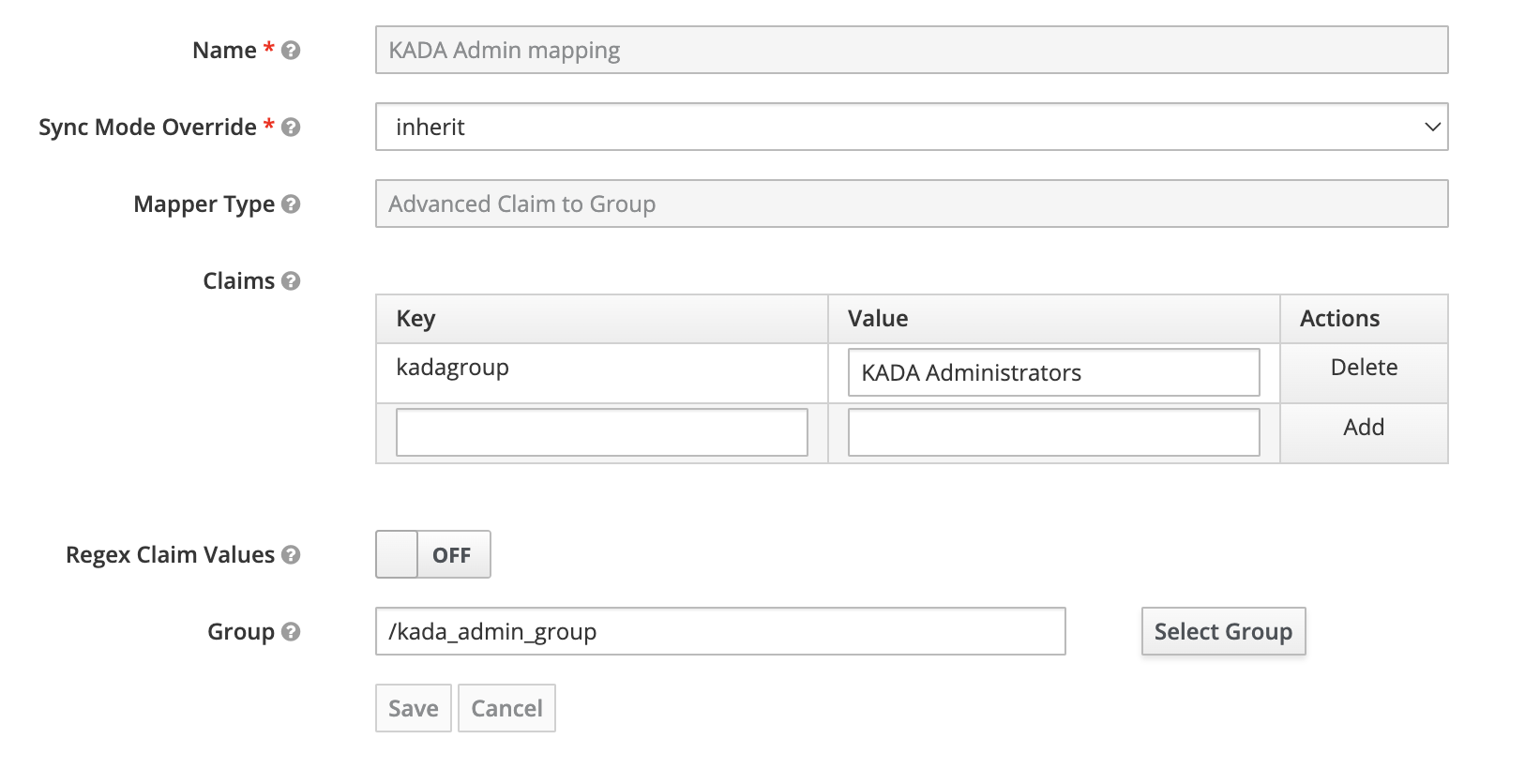Viewport: 1525px width, 784px height.
Task: Click the empty new claim key field
Action: coord(601,432)
